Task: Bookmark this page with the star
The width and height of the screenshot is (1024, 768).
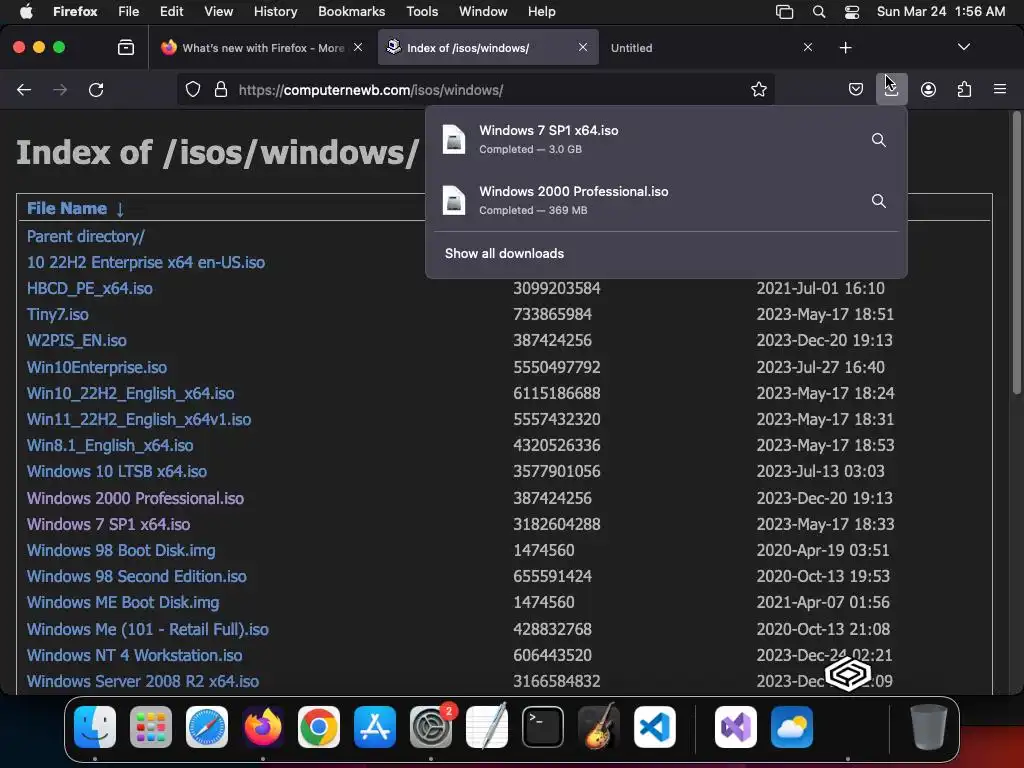Action: (758, 89)
